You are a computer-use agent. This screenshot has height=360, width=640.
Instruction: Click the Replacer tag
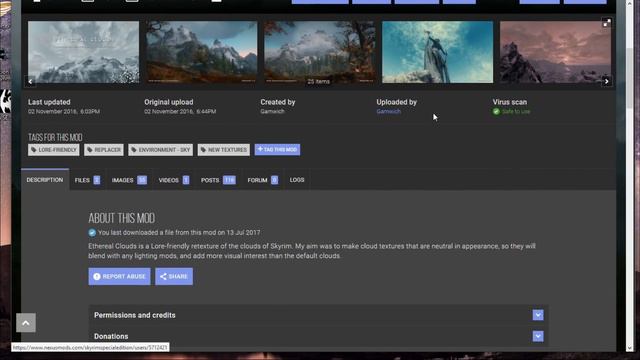(x=104, y=150)
